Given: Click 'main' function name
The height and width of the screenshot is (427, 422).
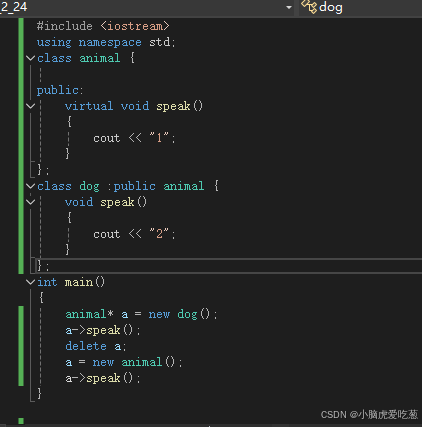Looking at the screenshot, I should click(79, 282).
